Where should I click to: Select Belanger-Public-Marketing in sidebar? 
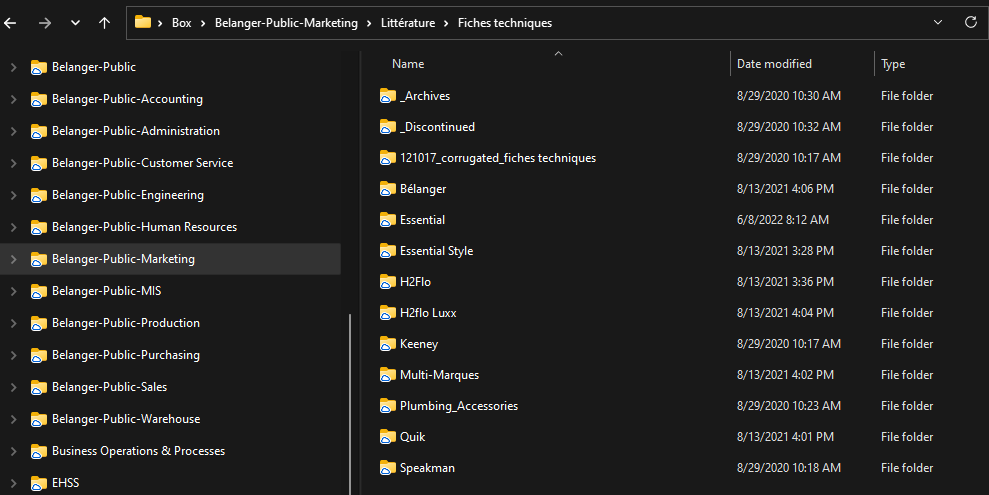tap(123, 259)
